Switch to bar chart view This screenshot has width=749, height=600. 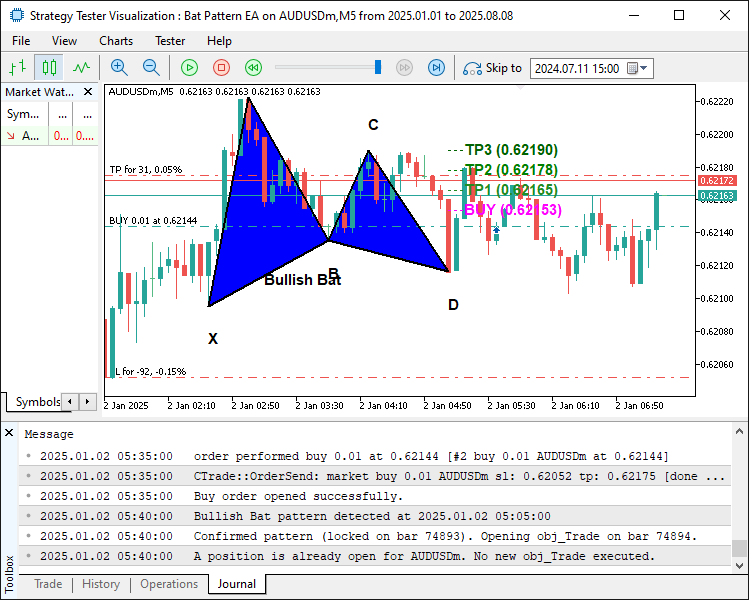click(x=18, y=68)
